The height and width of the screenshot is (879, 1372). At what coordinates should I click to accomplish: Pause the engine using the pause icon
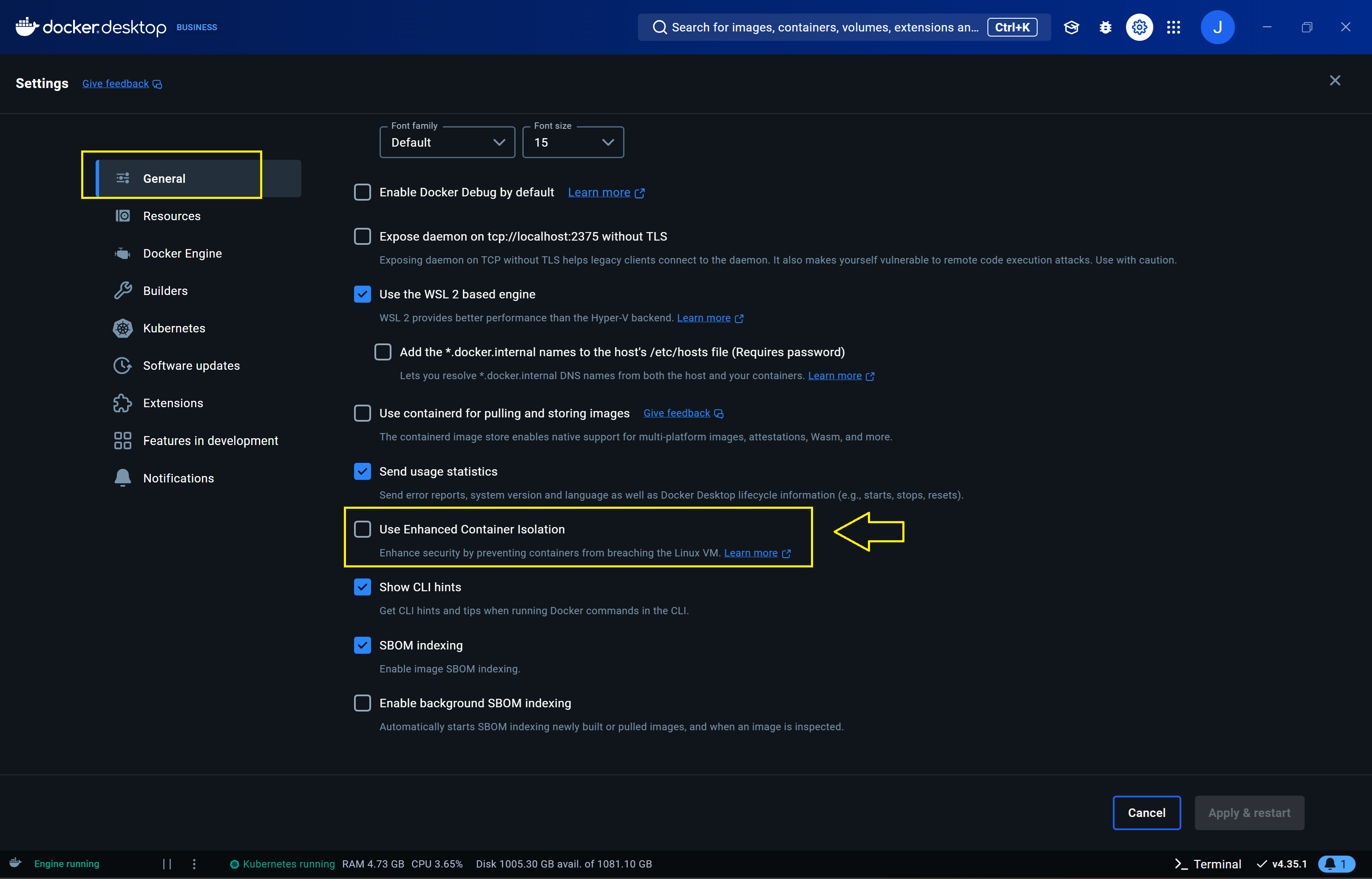[167, 864]
